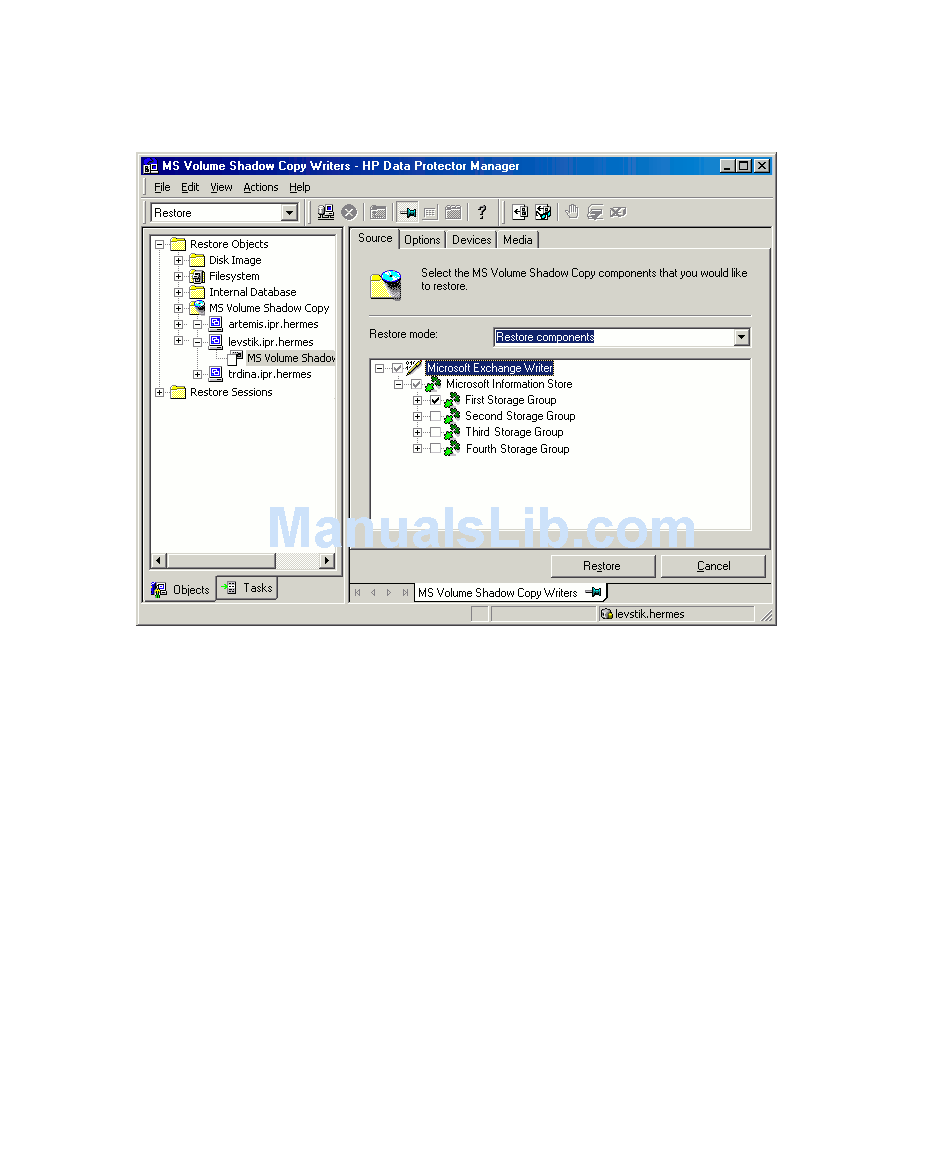Screen dimensions: 950x1165
Task: Click the horizontal scrollbar thumb in the tree pane
Action: tap(221, 560)
